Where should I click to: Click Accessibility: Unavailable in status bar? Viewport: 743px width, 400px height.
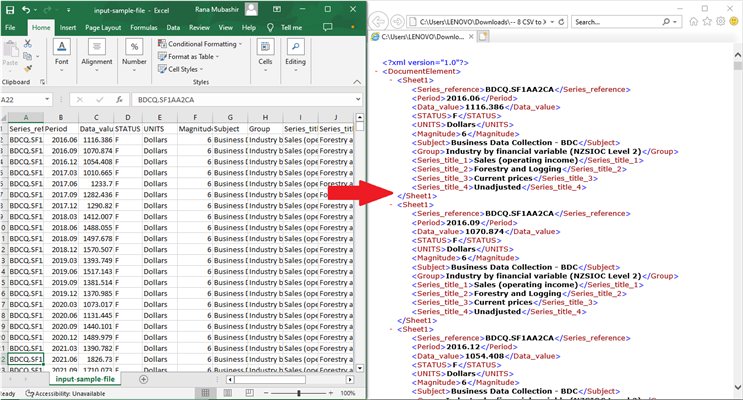point(65,393)
